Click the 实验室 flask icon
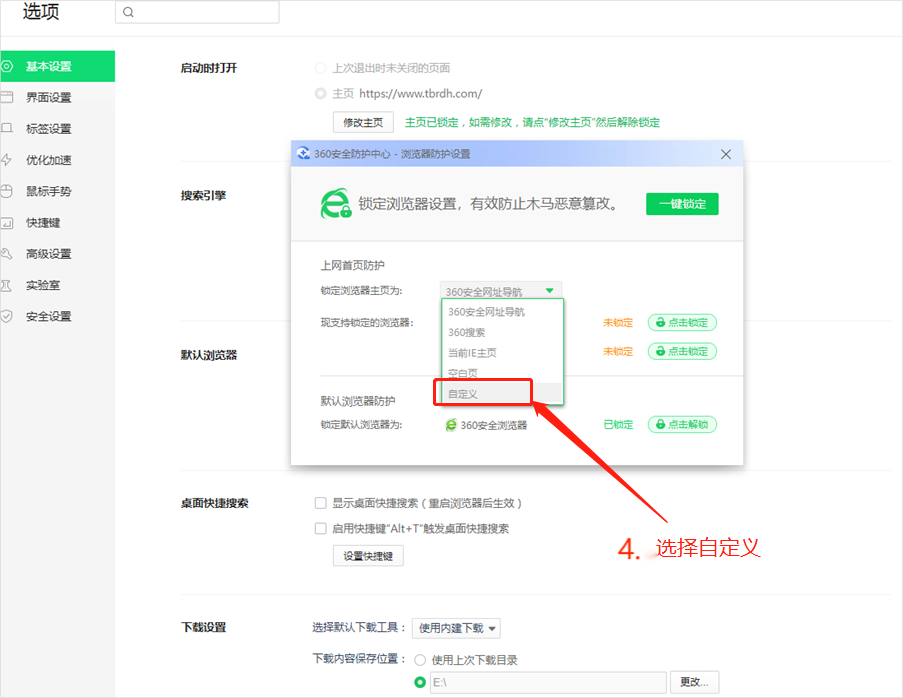 [7, 285]
